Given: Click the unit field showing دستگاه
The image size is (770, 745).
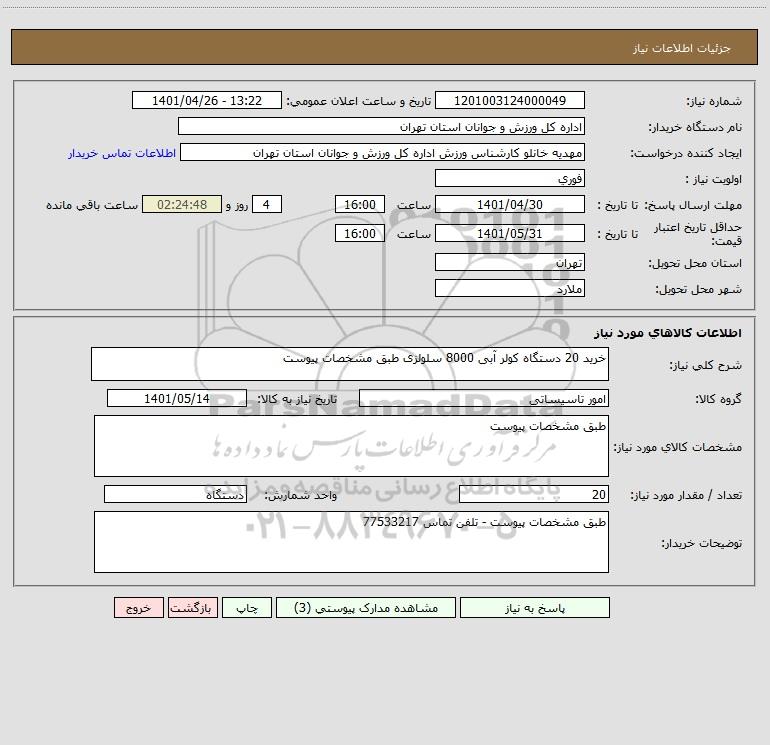Looking at the screenshot, I should pos(175,494).
